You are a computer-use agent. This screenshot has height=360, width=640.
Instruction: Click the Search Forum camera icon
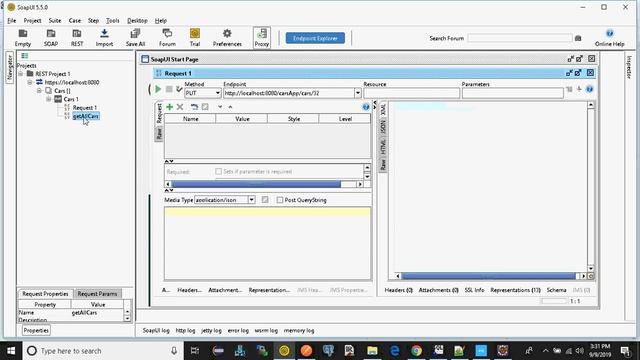[578, 38]
